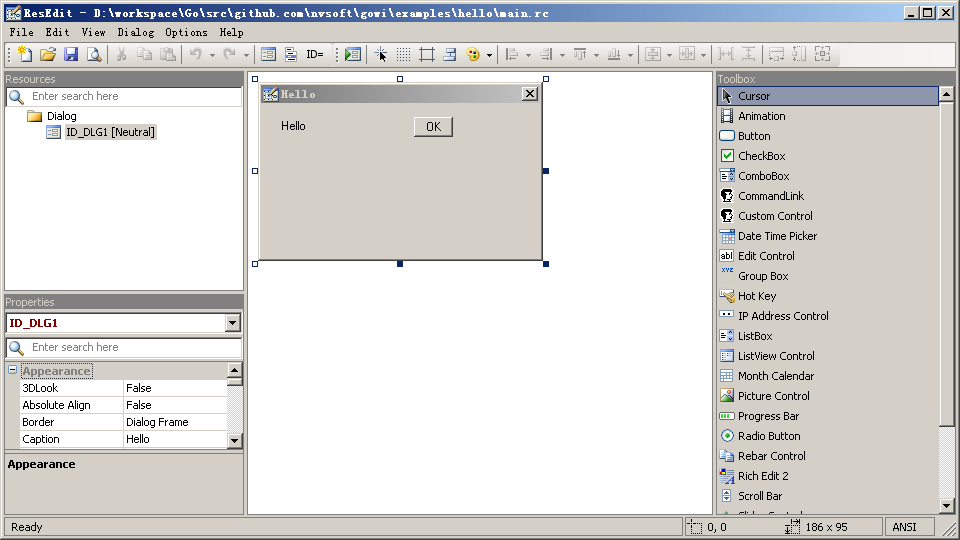Undo the last action
The width and height of the screenshot is (960, 540).
click(196, 54)
